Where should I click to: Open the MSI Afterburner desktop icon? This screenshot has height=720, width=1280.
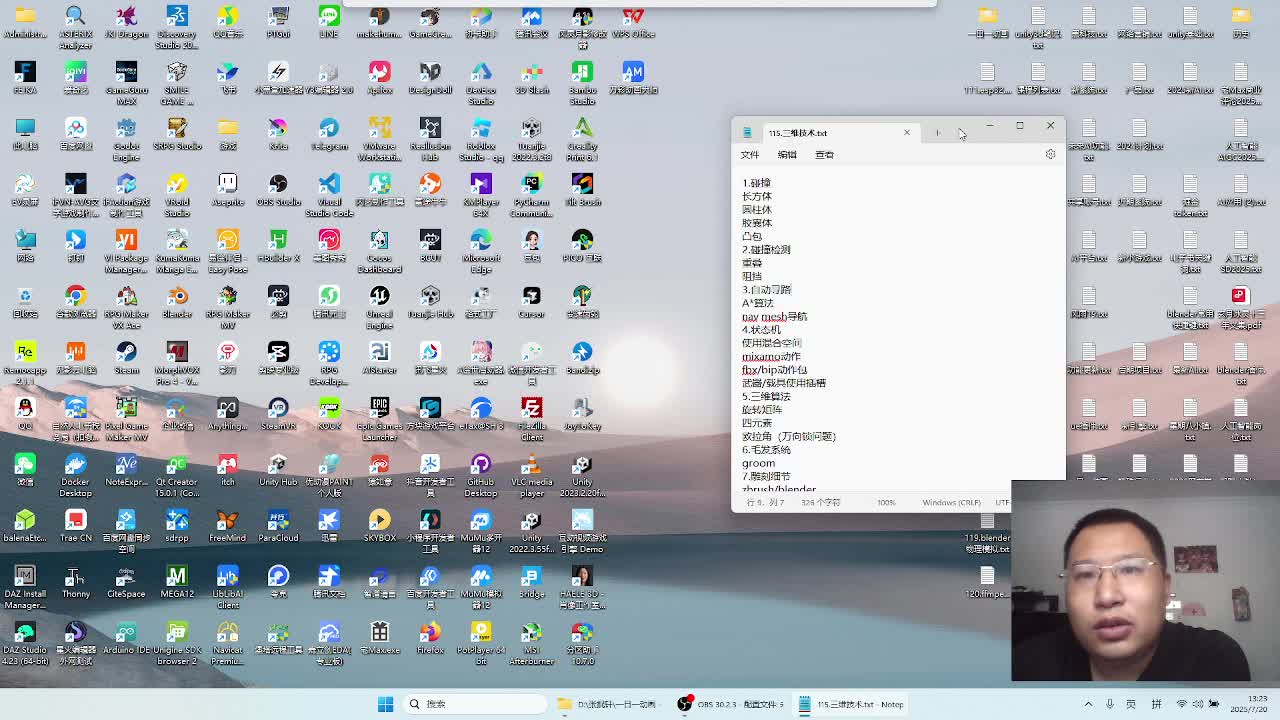point(531,642)
